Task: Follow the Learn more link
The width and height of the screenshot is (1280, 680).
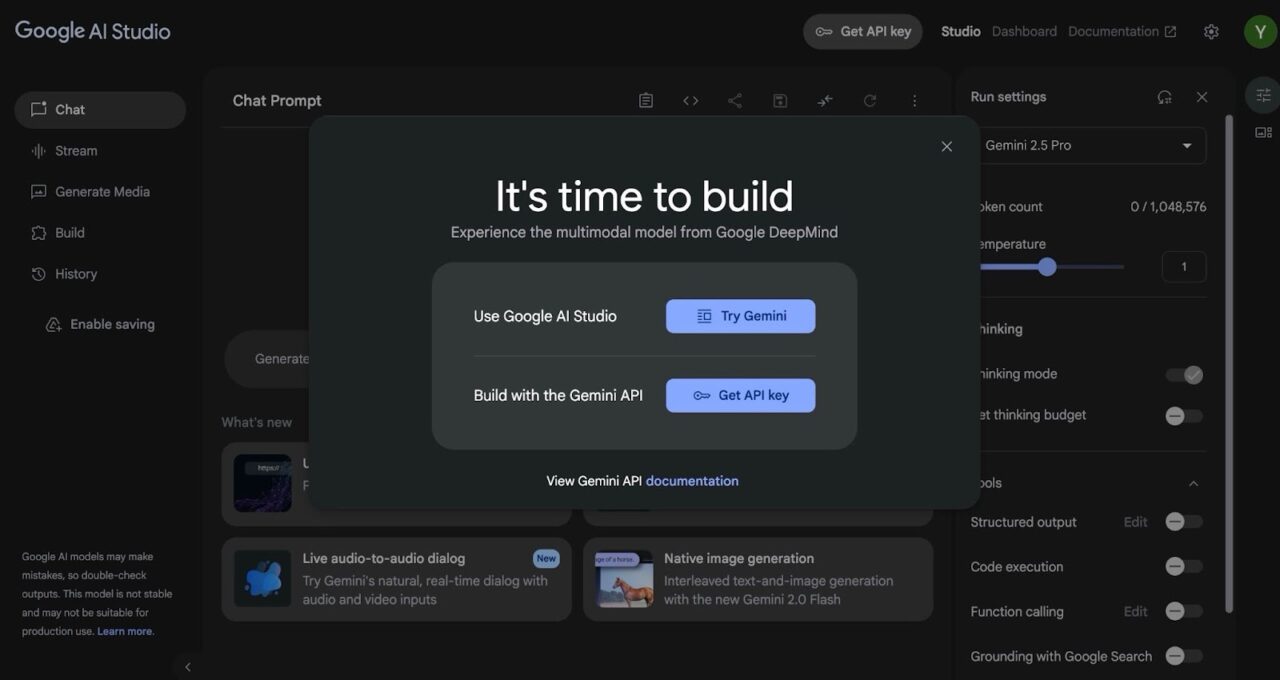Action: [x=125, y=631]
